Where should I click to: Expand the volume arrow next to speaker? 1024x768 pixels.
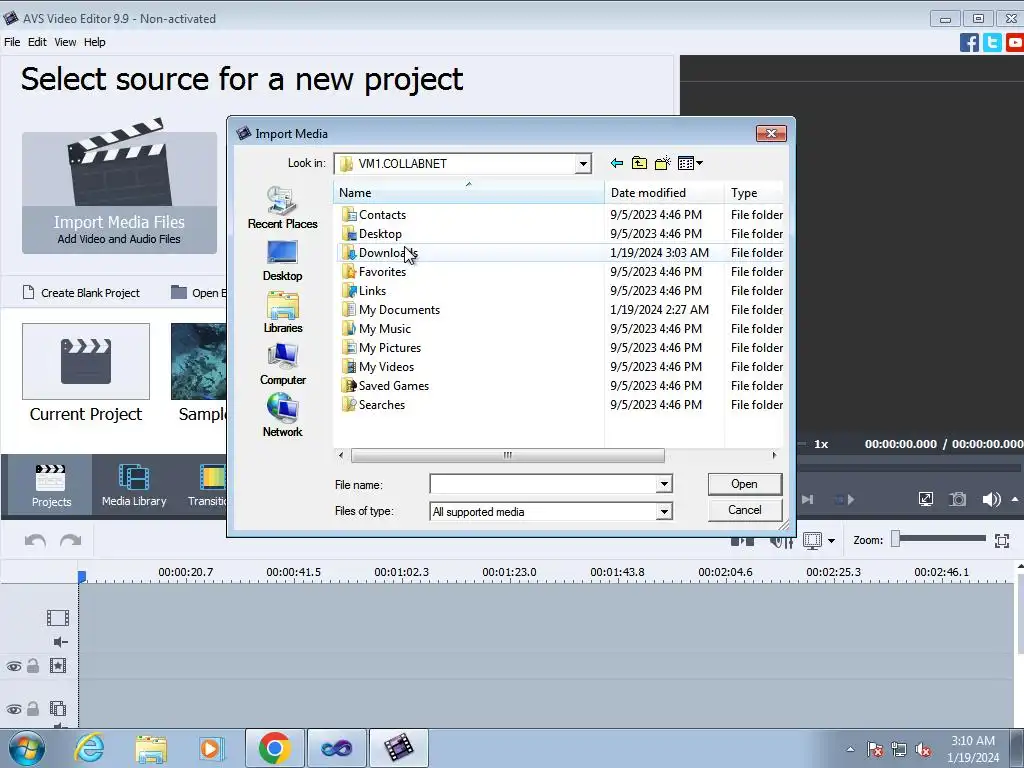pos(1015,500)
